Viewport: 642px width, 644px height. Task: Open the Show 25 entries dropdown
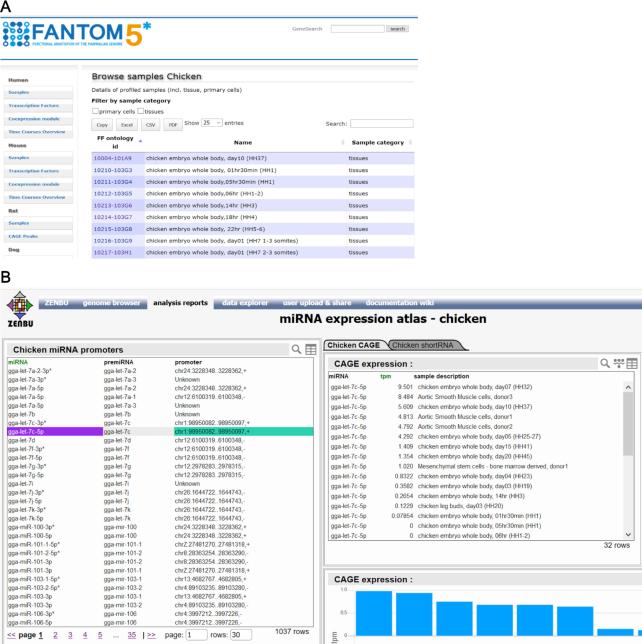pyautogui.click(x=211, y=123)
